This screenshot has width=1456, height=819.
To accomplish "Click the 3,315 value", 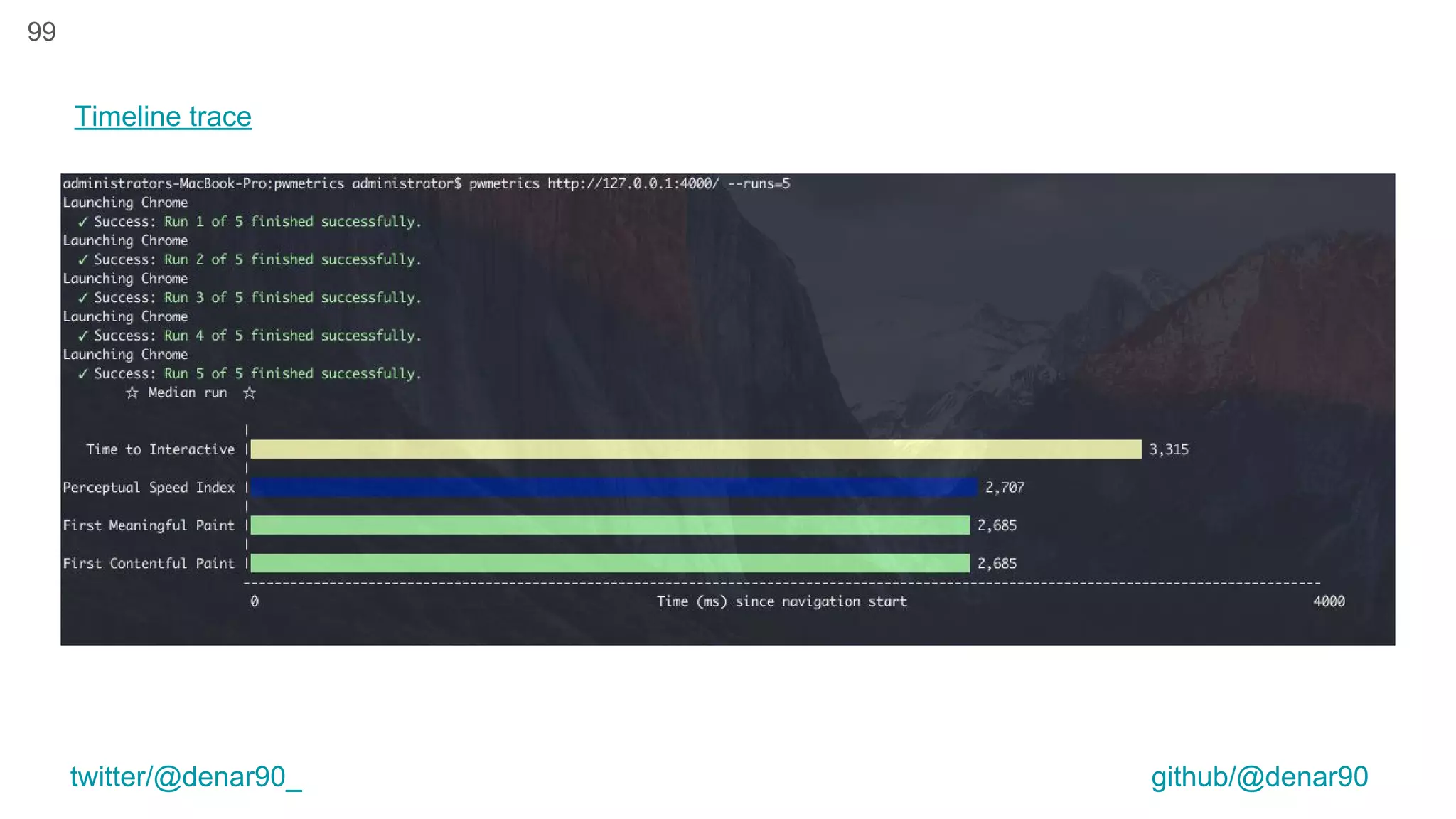I will pos(1169,449).
